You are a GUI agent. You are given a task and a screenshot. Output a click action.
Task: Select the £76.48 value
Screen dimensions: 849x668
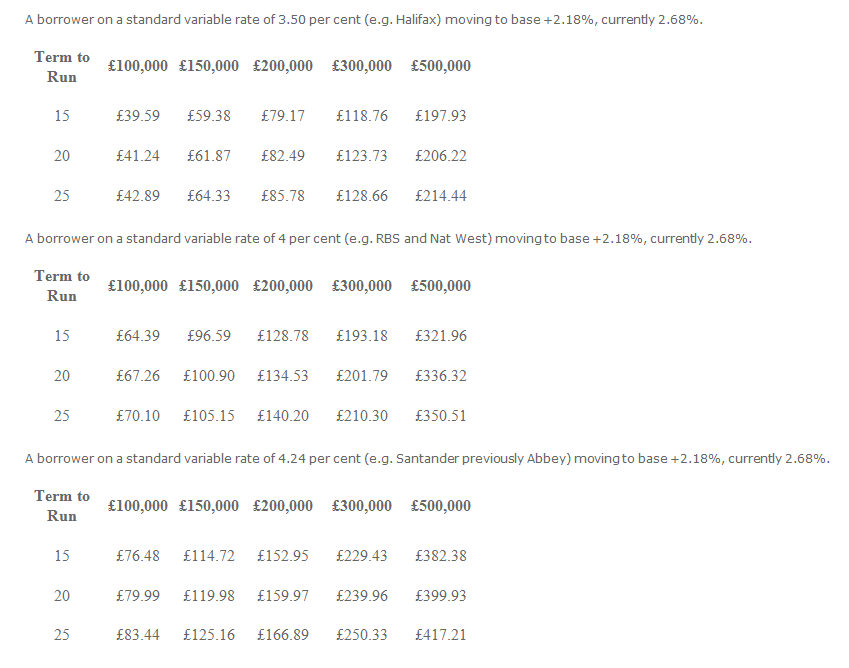138,556
